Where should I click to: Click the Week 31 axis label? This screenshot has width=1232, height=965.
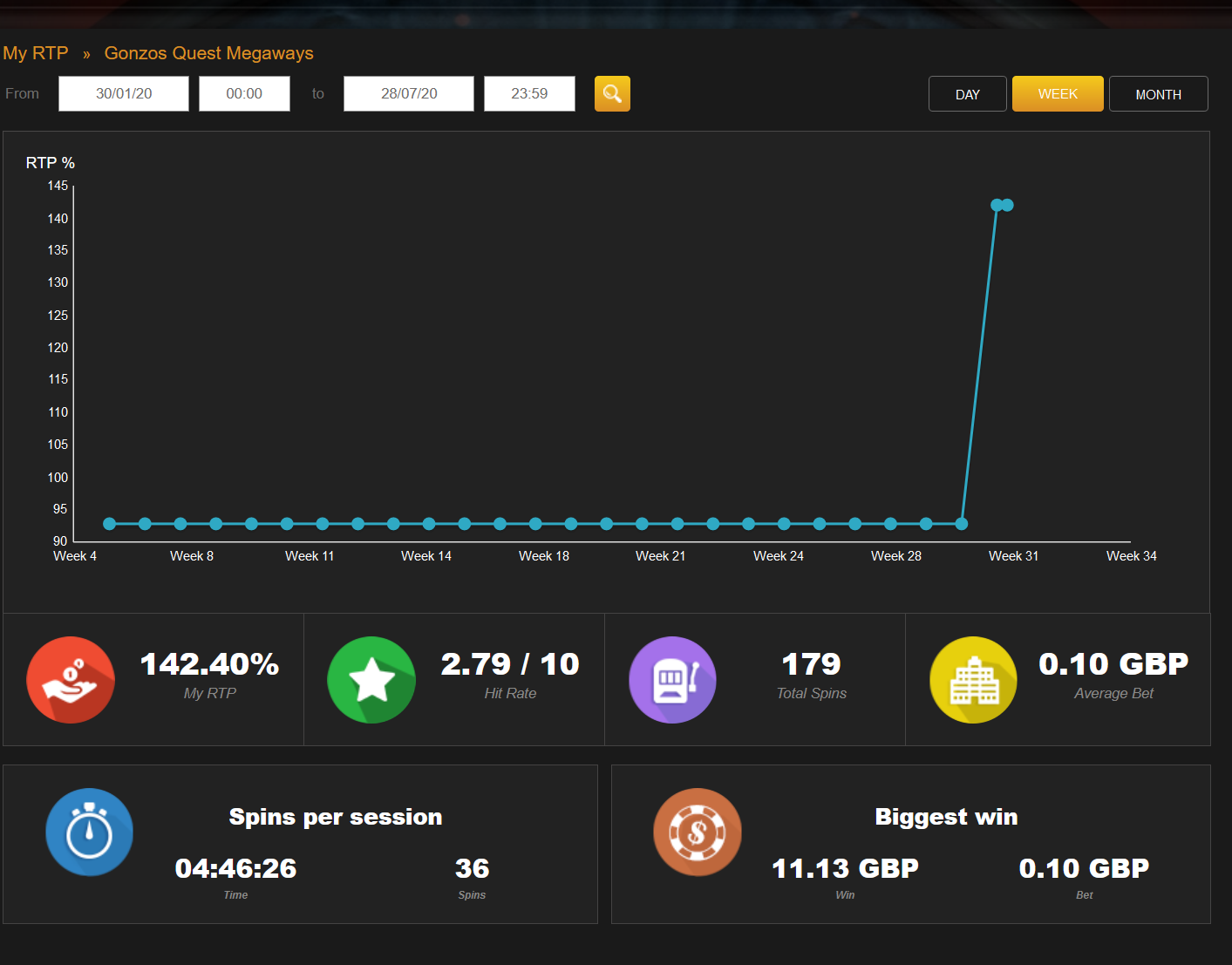pos(1013,556)
